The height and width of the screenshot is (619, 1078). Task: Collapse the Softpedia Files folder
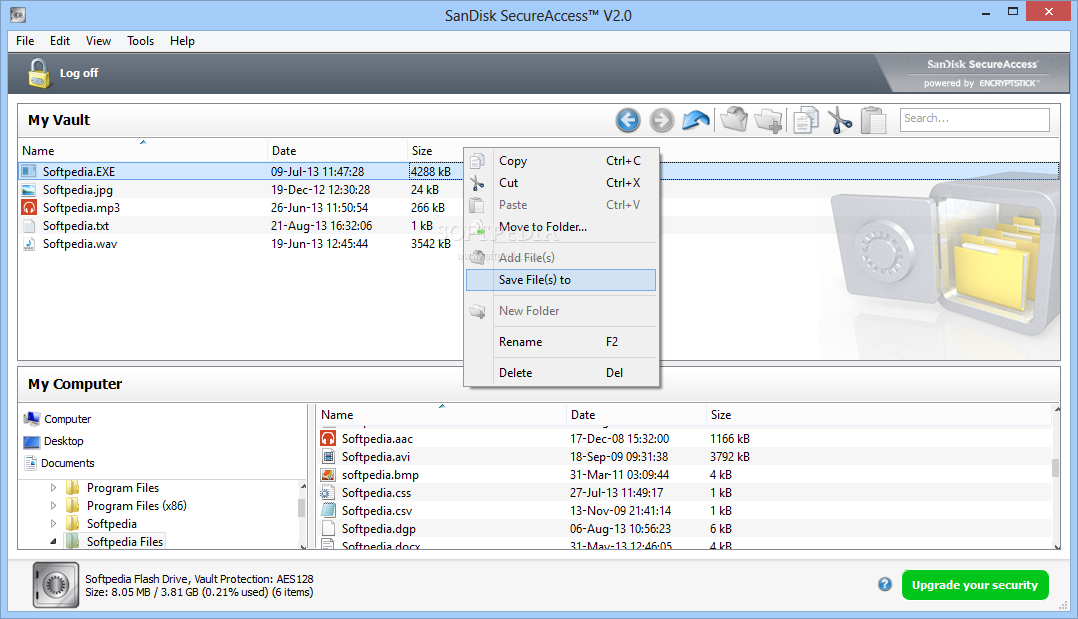point(54,542)
